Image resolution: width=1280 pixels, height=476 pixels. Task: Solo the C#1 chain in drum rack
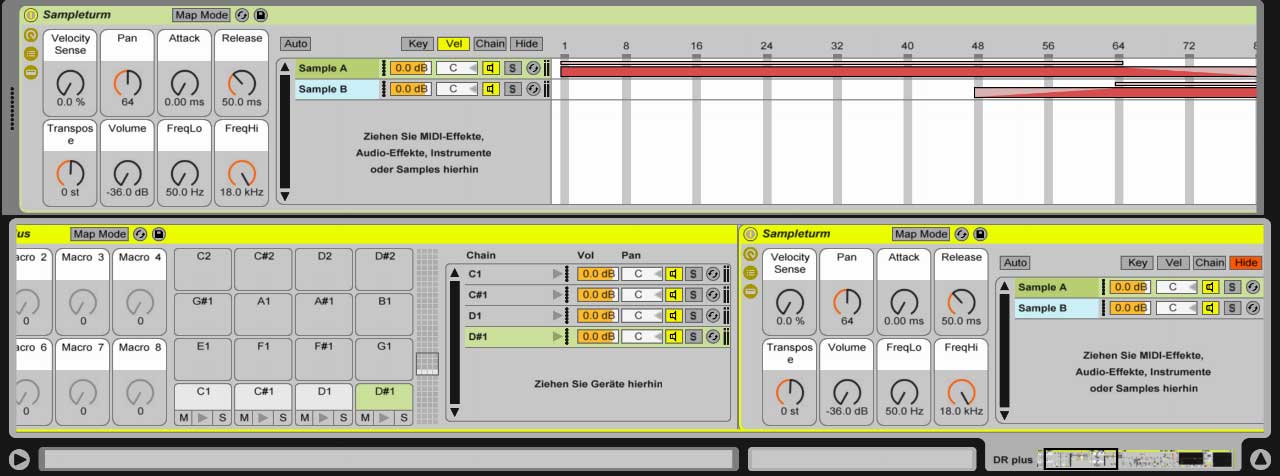click(x=693, y=295)
